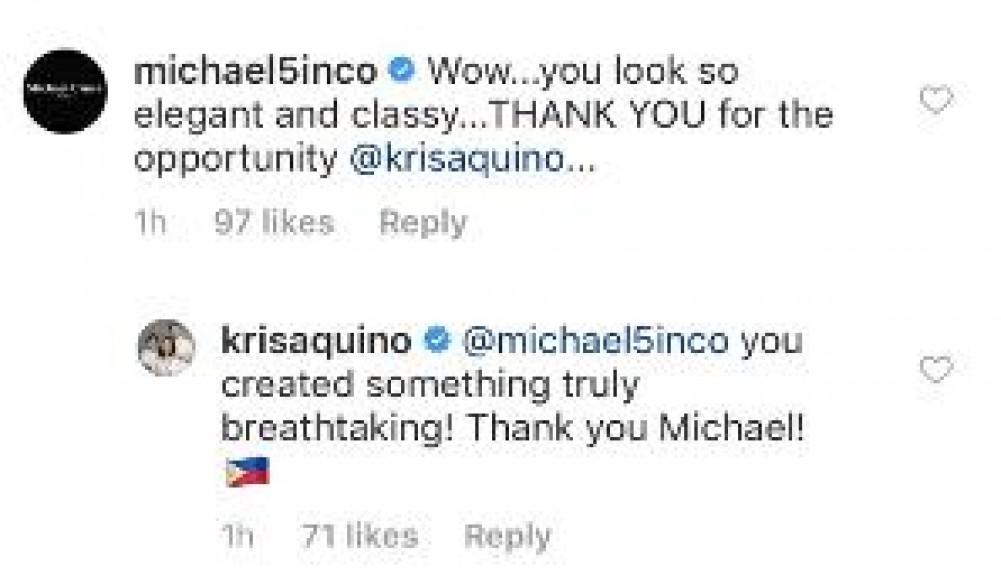
Task: Click the 1h timestamp under krisaquino's reply
Action: (x=236, y=536)
